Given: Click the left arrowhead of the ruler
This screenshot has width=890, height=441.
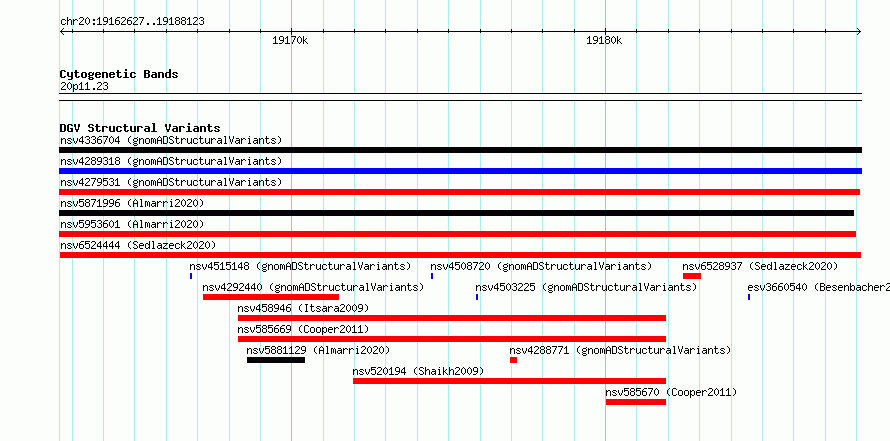Looking at the screenshot, I should click(62, 32).
